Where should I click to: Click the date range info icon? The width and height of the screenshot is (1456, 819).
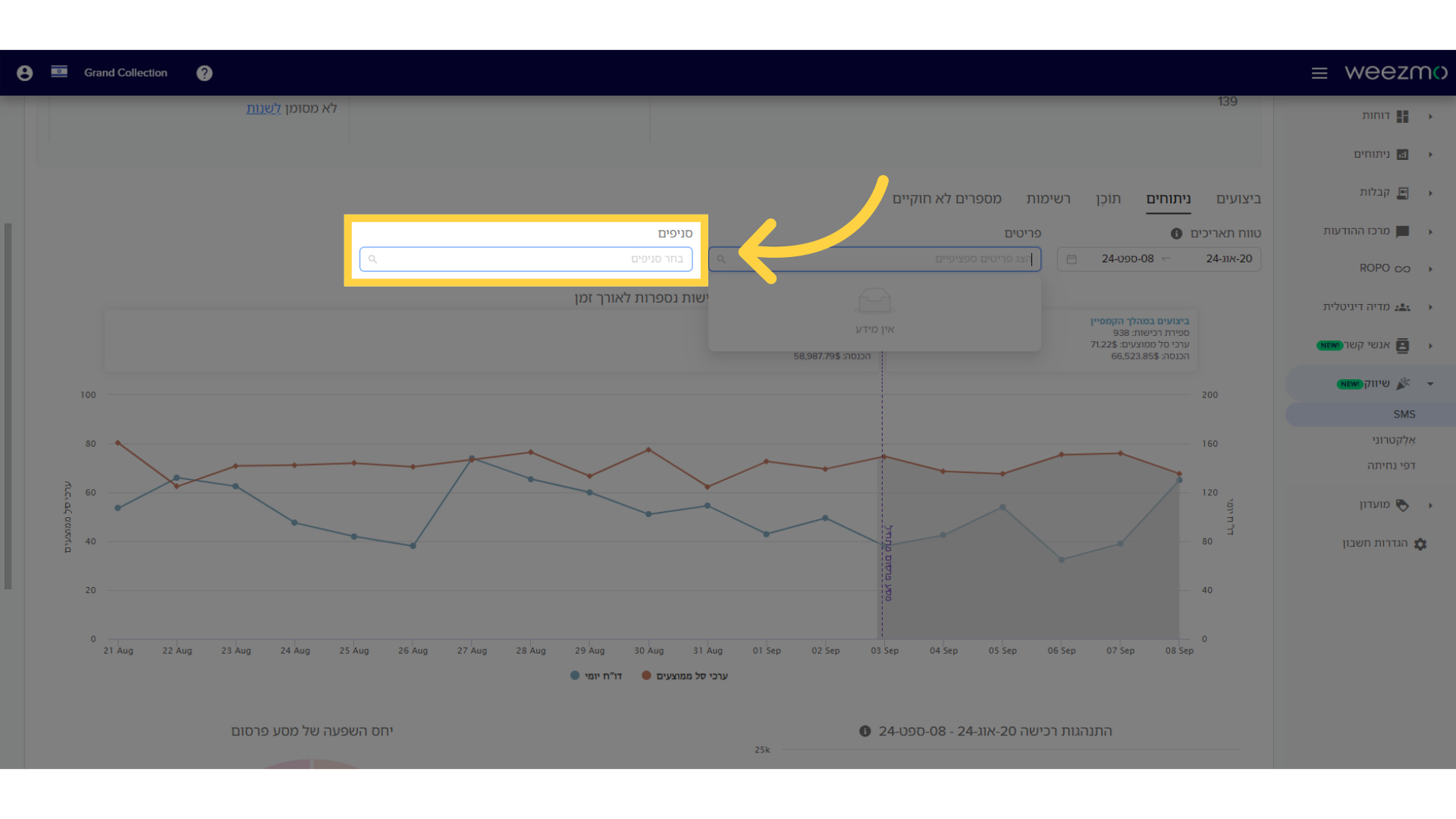click(1176, 234)
